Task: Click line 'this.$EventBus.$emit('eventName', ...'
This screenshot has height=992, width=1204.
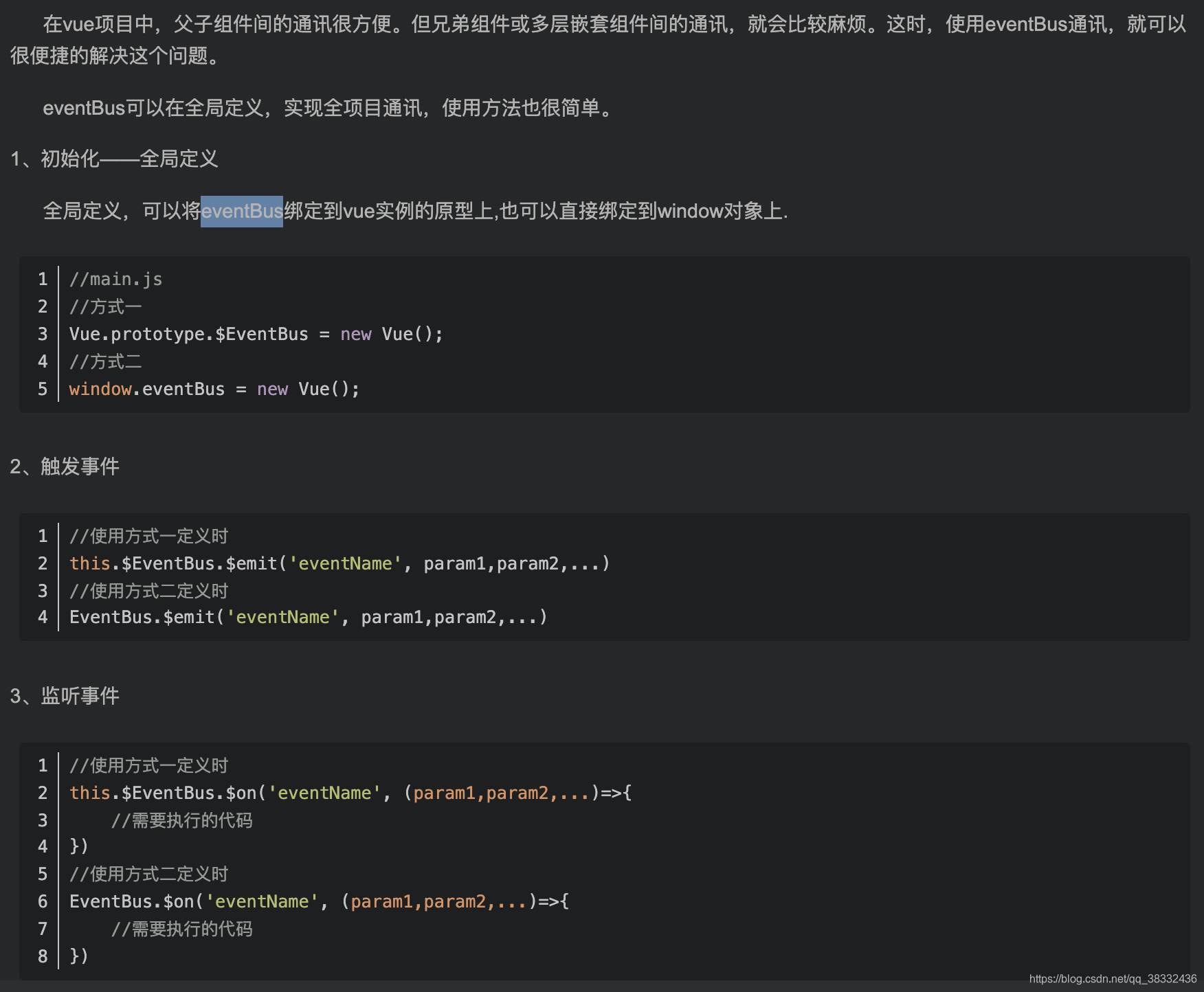Action: pos(339,563)
